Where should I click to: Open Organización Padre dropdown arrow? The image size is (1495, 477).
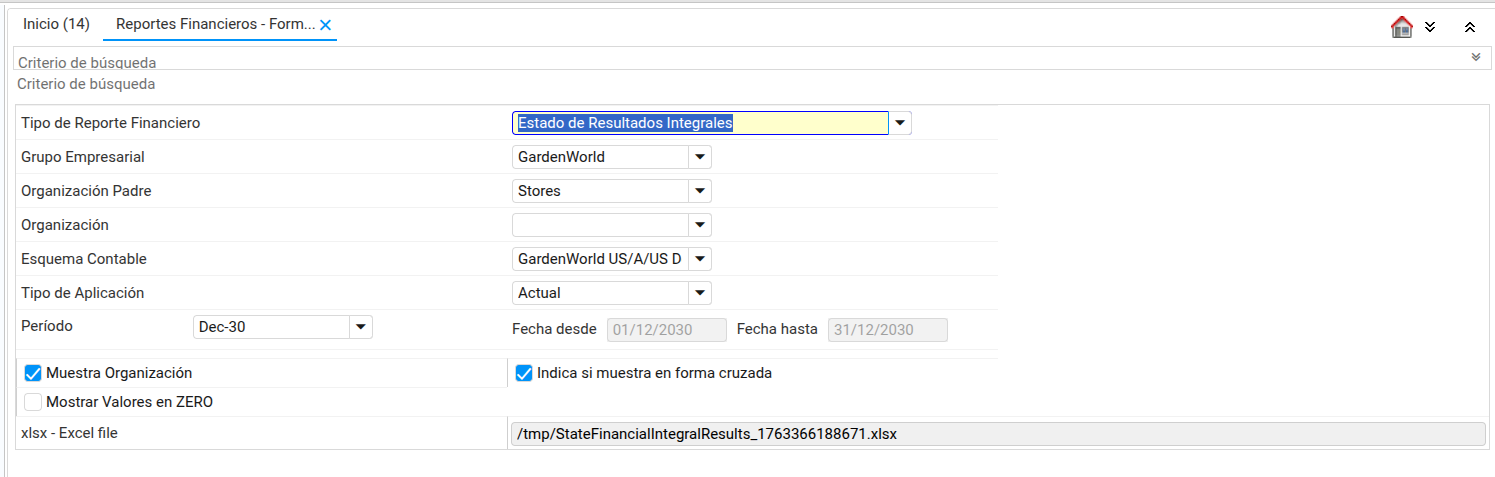click(700, 191)
